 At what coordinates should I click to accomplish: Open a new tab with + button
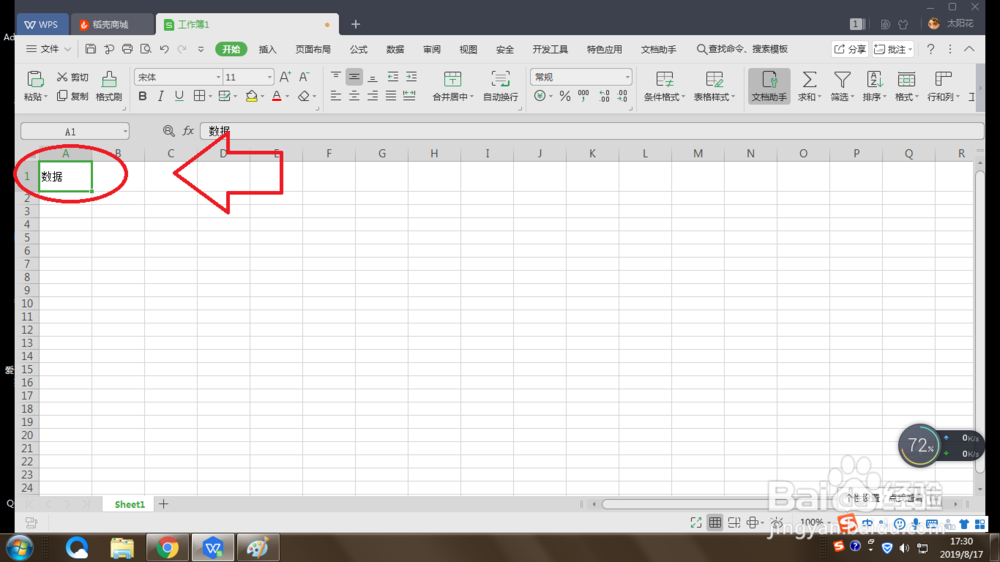point(356,24)
